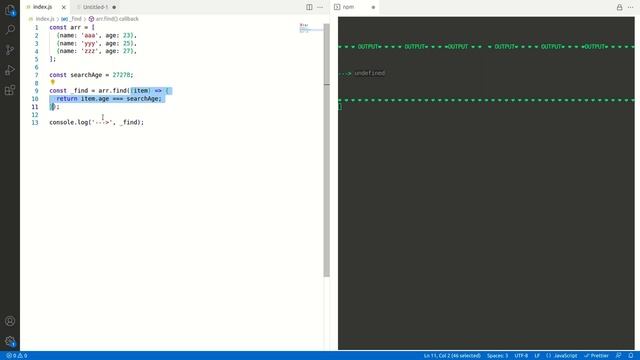Viewport: 640px width, 360px height.
Task: Open the Manage gear icon
Action: coord(10,341)
